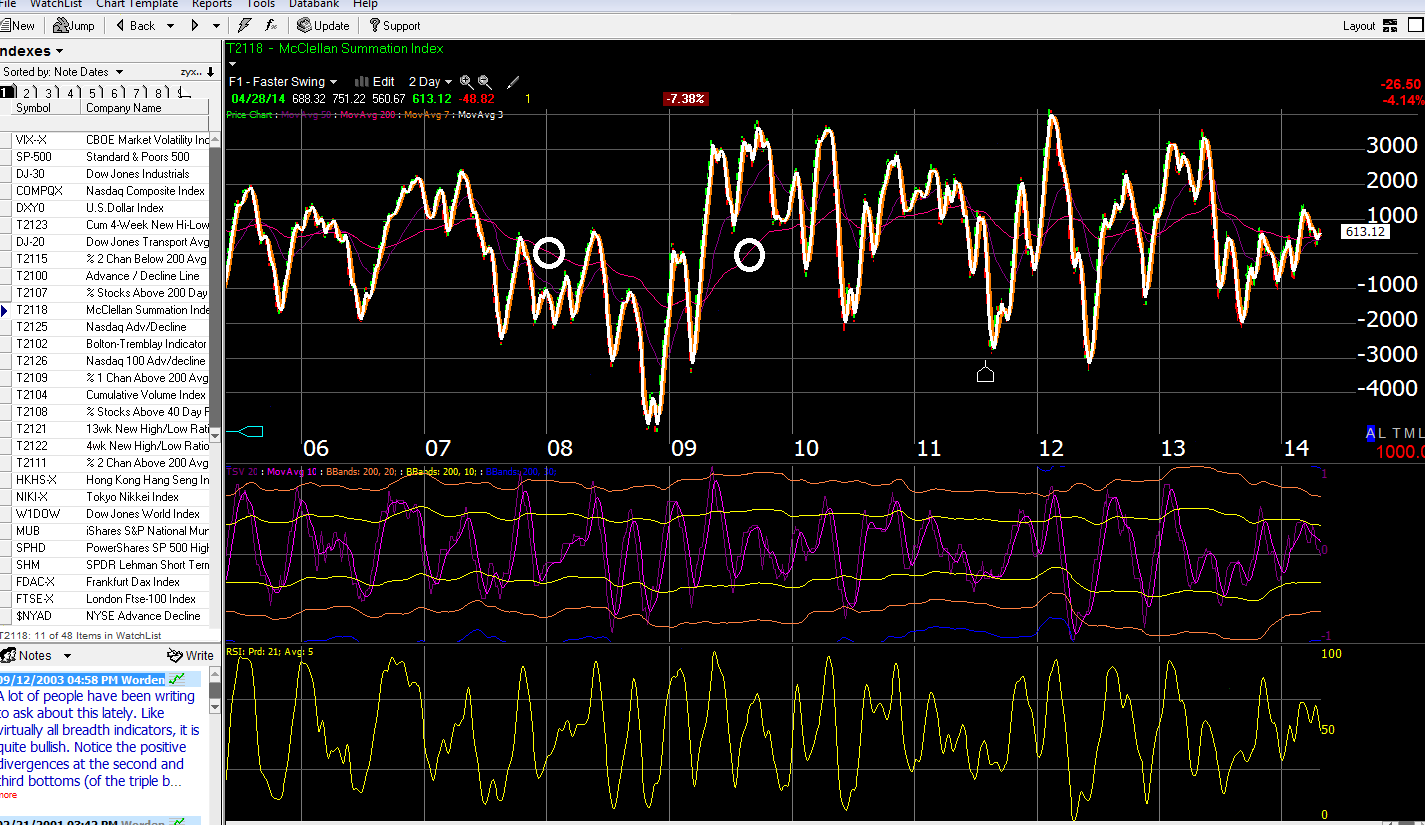This screenshot has width=1425, height=825.
Task: Open the Tools menu
Action: tap(260, 4)
